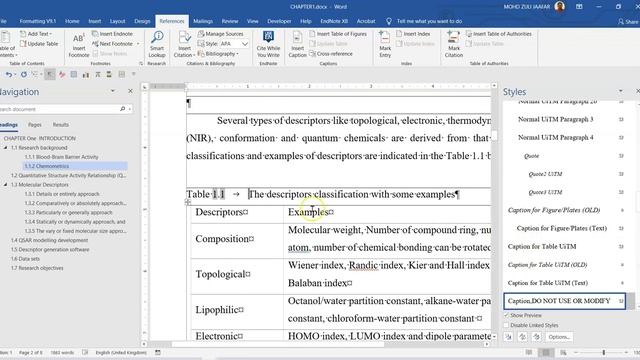
Task: Click the Cite While You Write EndNote icon
Action: (268, 44)
